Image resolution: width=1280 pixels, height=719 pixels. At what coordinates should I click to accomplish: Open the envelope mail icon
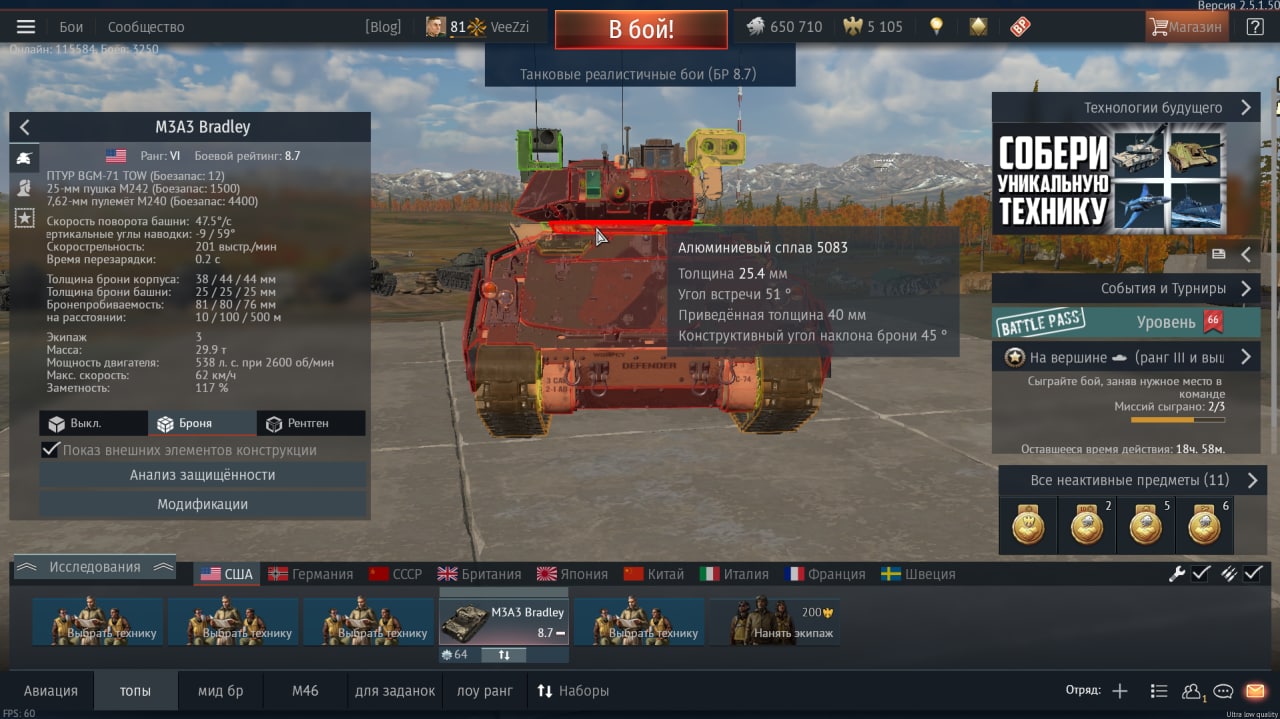pyautogui.click(x=1255, y=691)
